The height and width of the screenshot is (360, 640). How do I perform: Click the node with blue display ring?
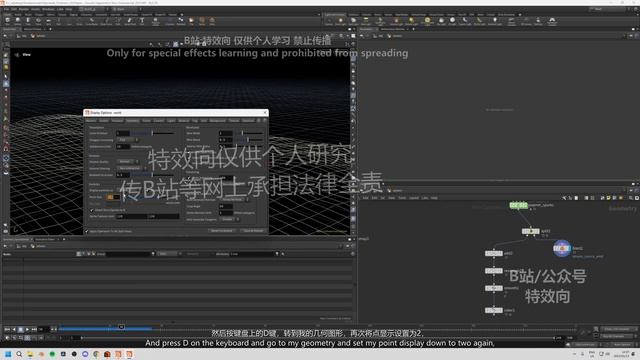click(562, 248)
